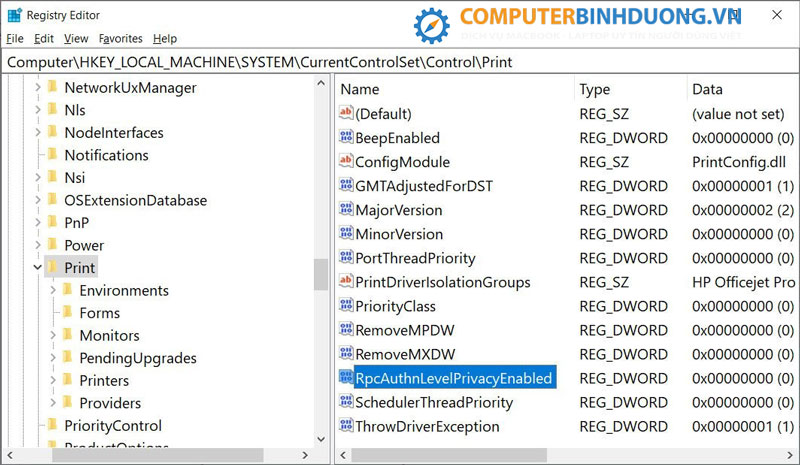Expand the PendingUpgrades subkey

click(x=53, y=358)
